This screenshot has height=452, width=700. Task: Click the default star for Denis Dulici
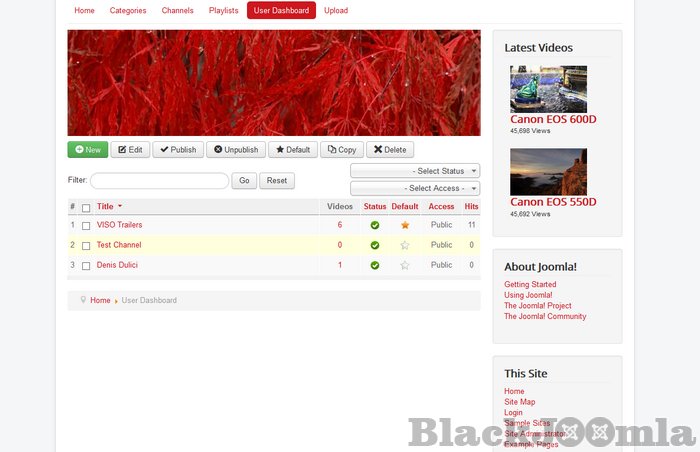[x=405, y=265]
